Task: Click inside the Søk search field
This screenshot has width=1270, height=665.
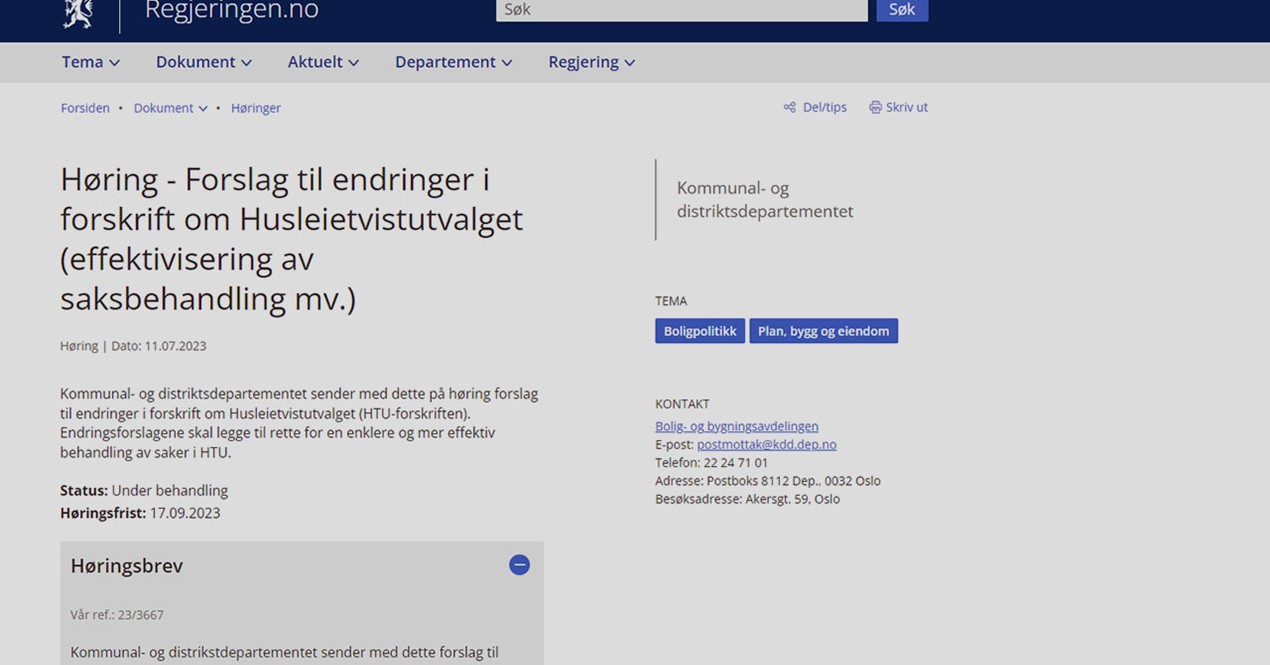Action: tap(681, 9)
